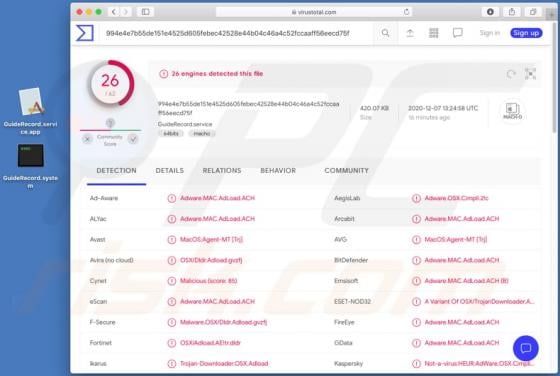Screen dimensions: 560x376
Task: Open the apps grid icon
Action: (x=434, y=33)
